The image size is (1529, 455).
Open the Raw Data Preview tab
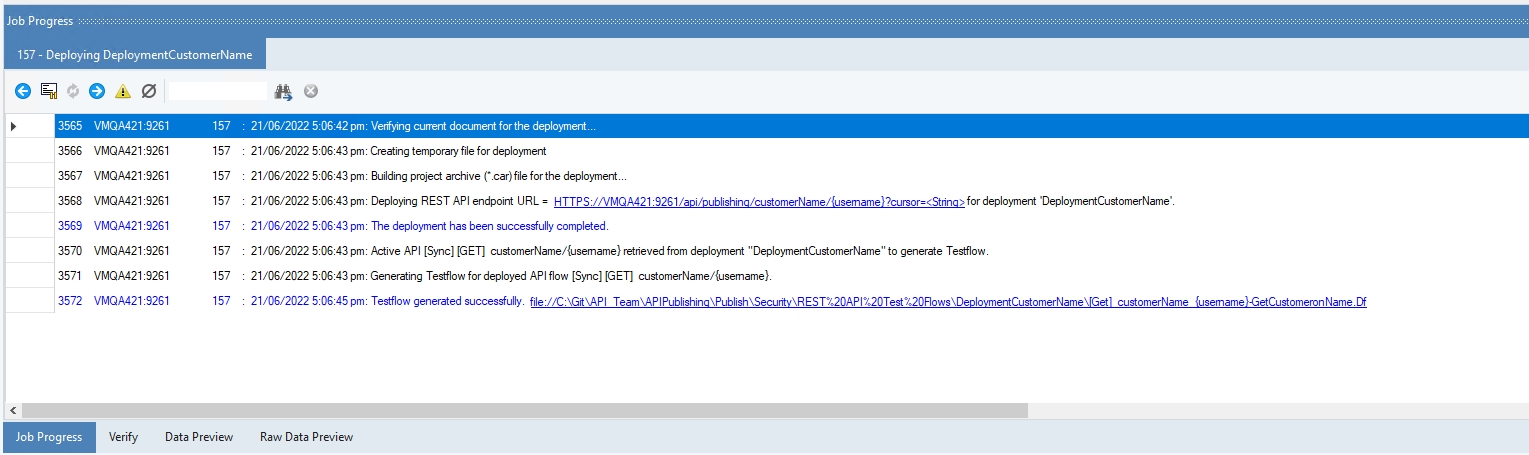(x=306, y=437)
